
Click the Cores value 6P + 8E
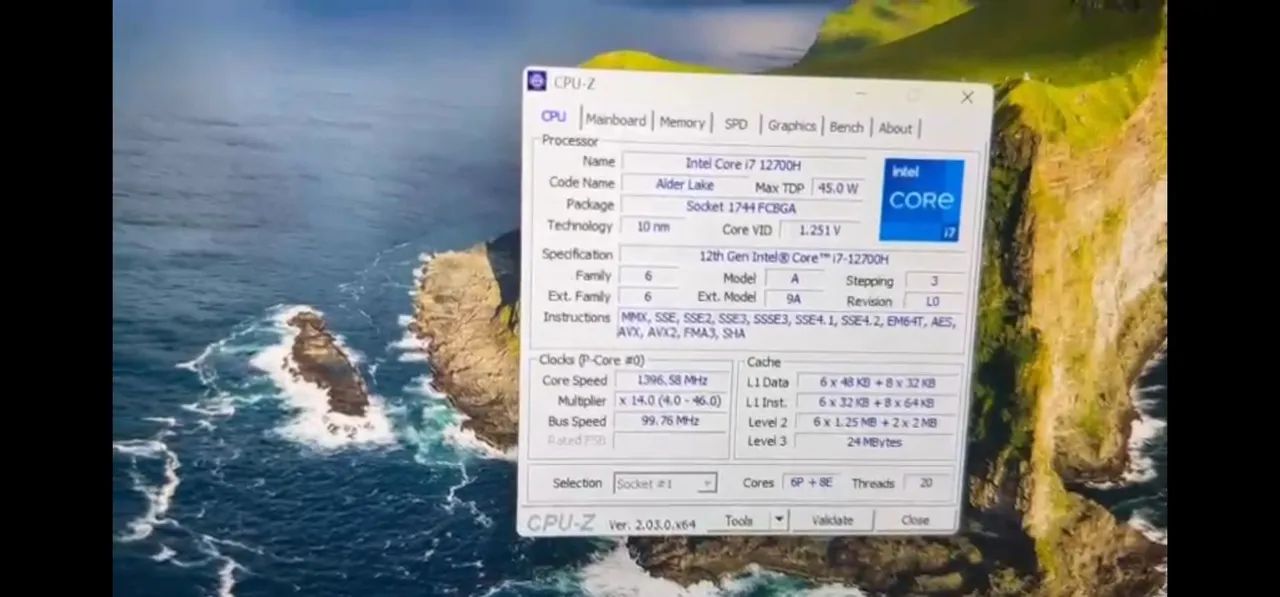pos(811,483)
